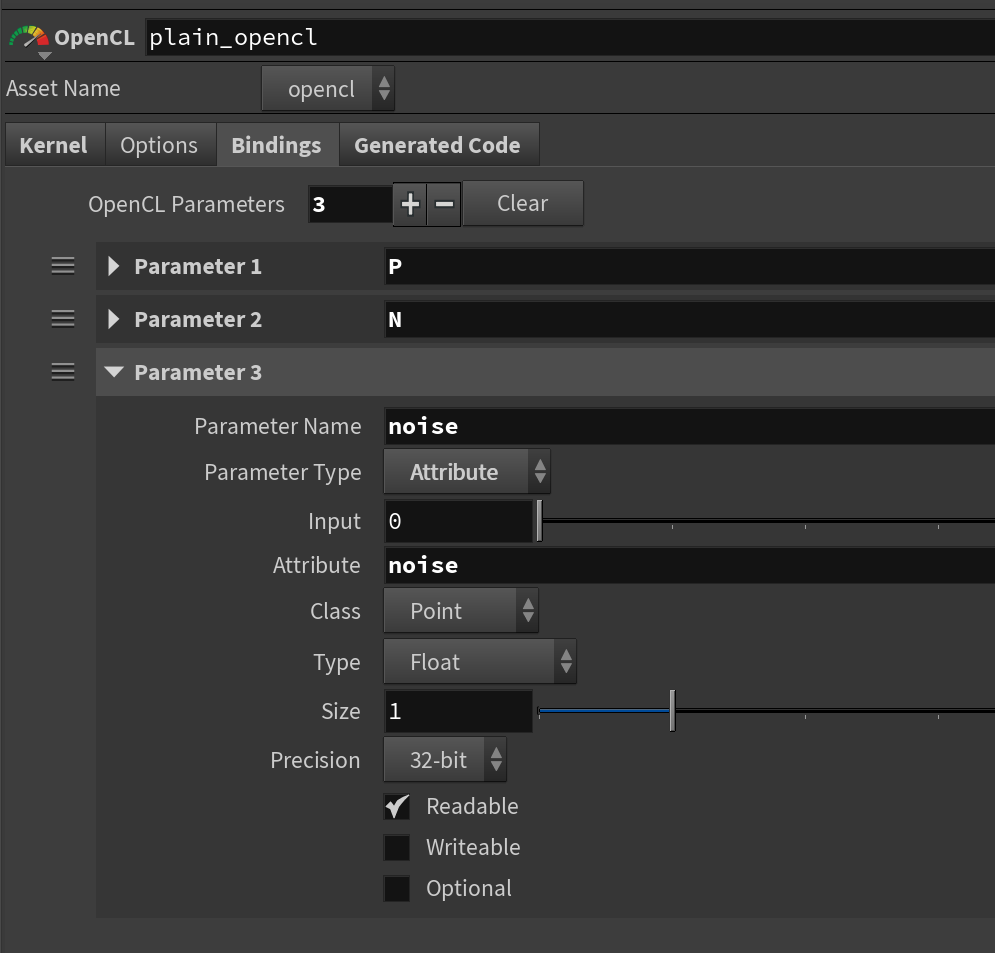Click the plus icon to add parameter
The height and width of the screenshot is (953, 995).
pos(410,204)
